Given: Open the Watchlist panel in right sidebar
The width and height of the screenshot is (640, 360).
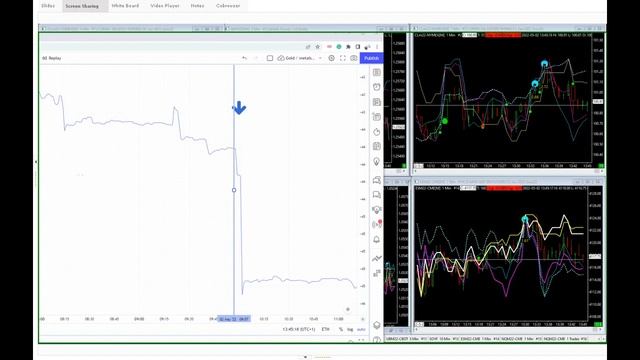Looking at the screenshot, I should pyautogui.click(x=377, y=72).
